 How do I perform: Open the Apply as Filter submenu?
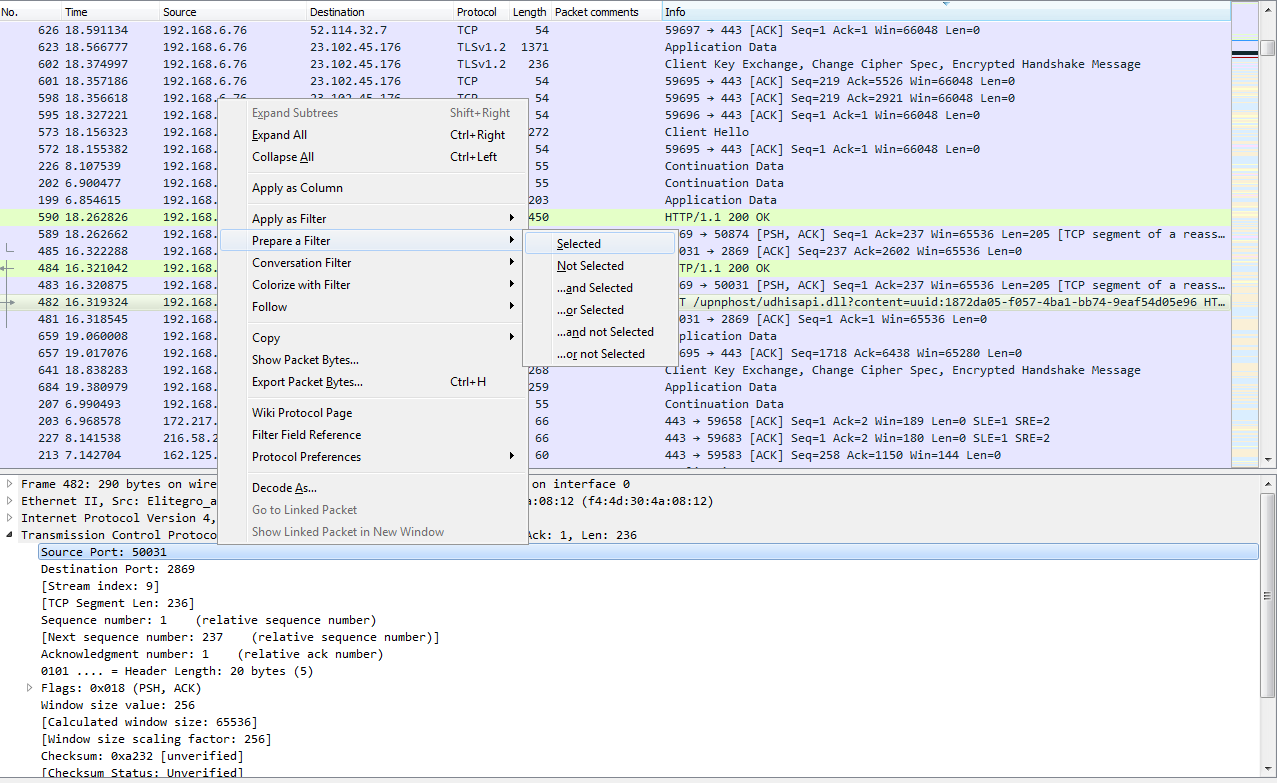[x=289, y=219]
